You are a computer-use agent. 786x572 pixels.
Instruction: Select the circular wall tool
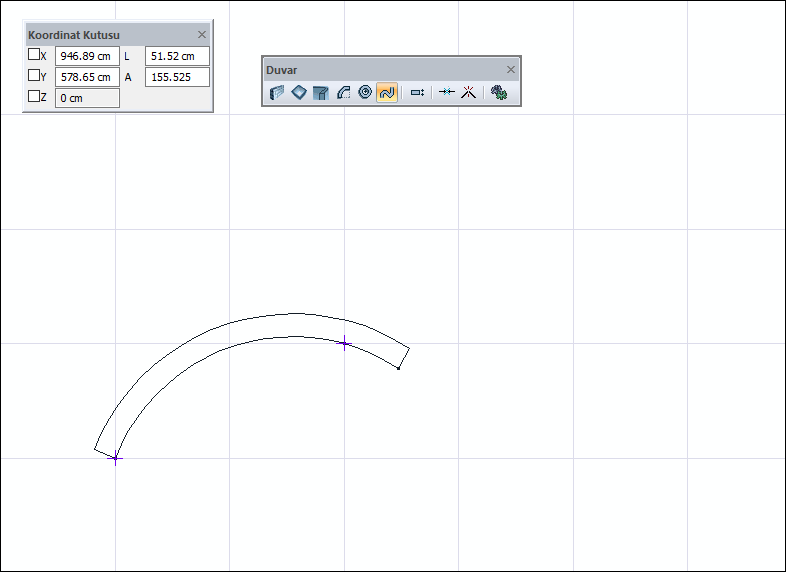click(x=365, y=92)
